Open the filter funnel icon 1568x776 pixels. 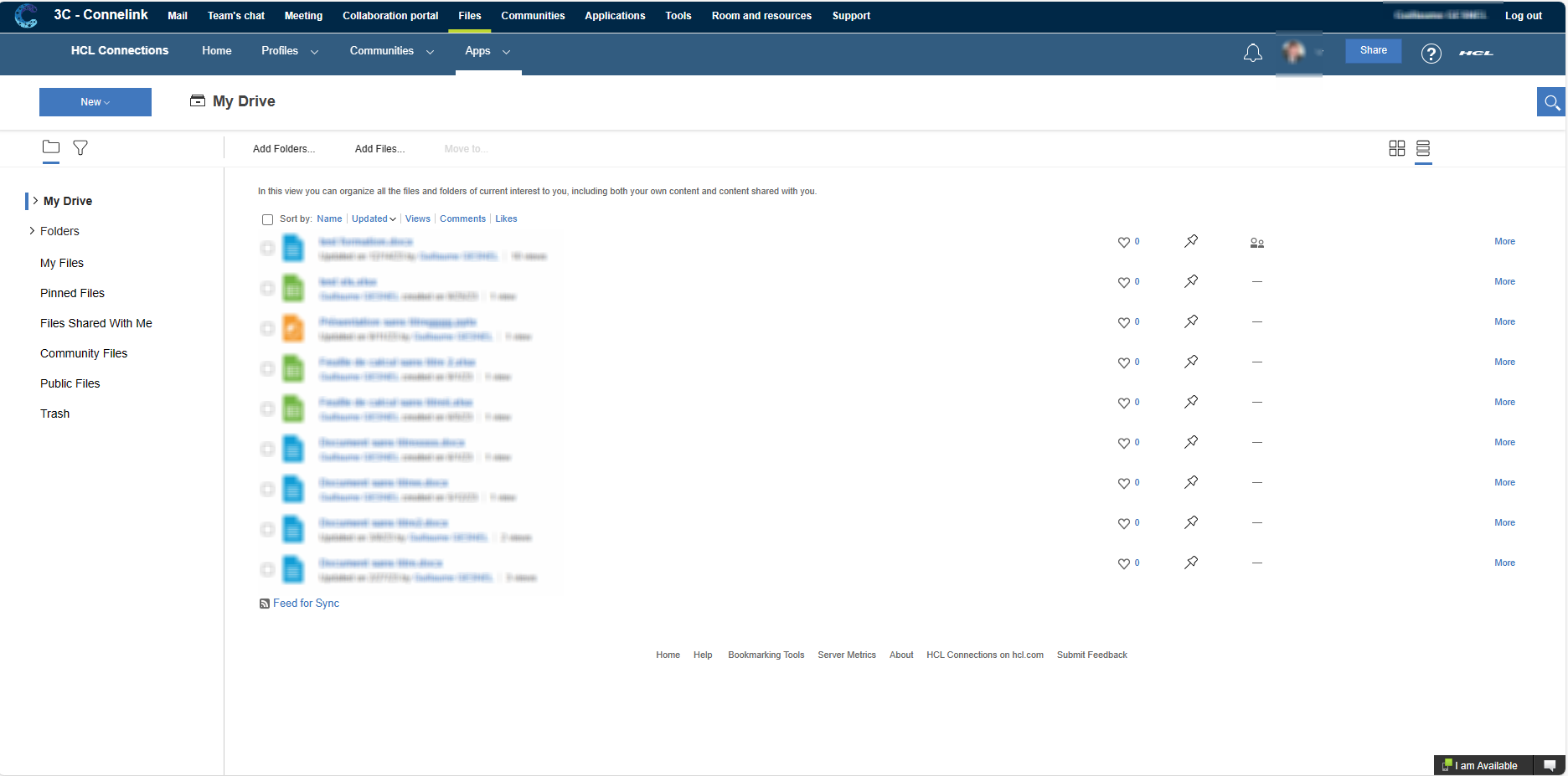pyautogui.click(x=80, y=147)
